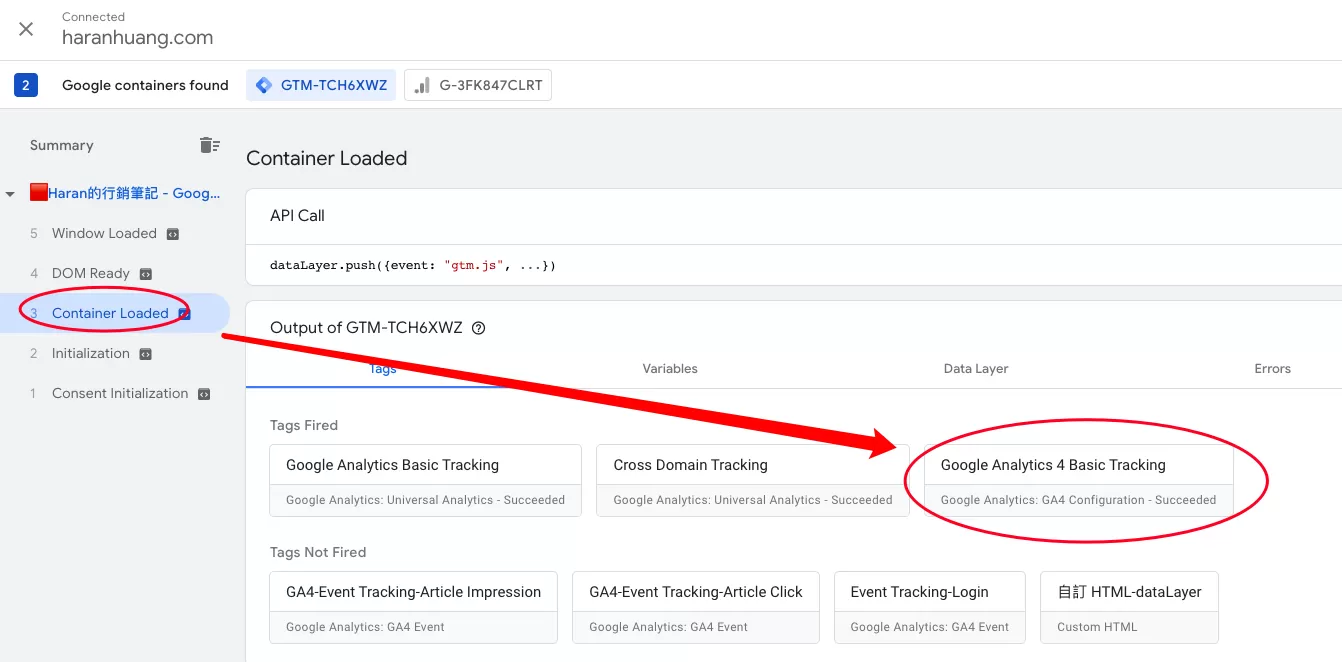Open GA4-Event Tracking-Article Click tag card
The height and width of the screenshot is (662, 1342).
[x=696, y=607]
